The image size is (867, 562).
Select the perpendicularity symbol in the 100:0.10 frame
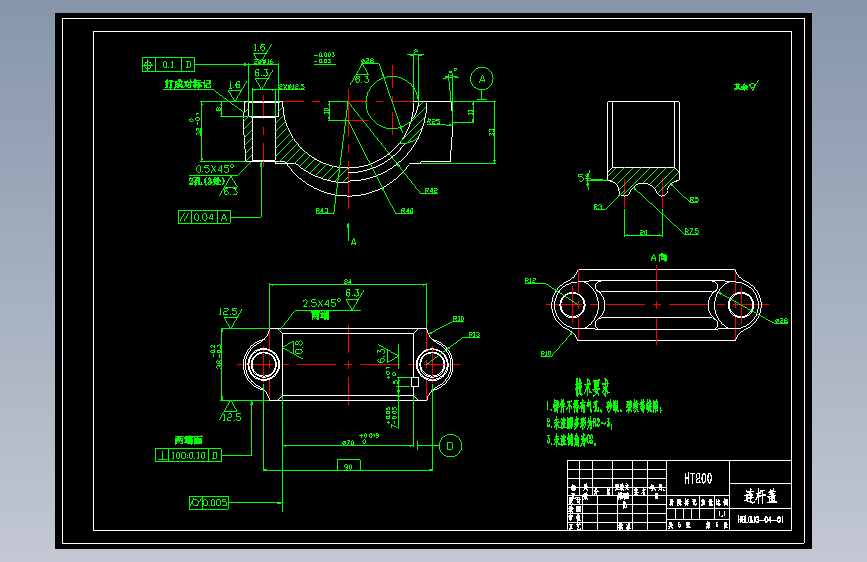pyautogui.click(x=162, y=455)
